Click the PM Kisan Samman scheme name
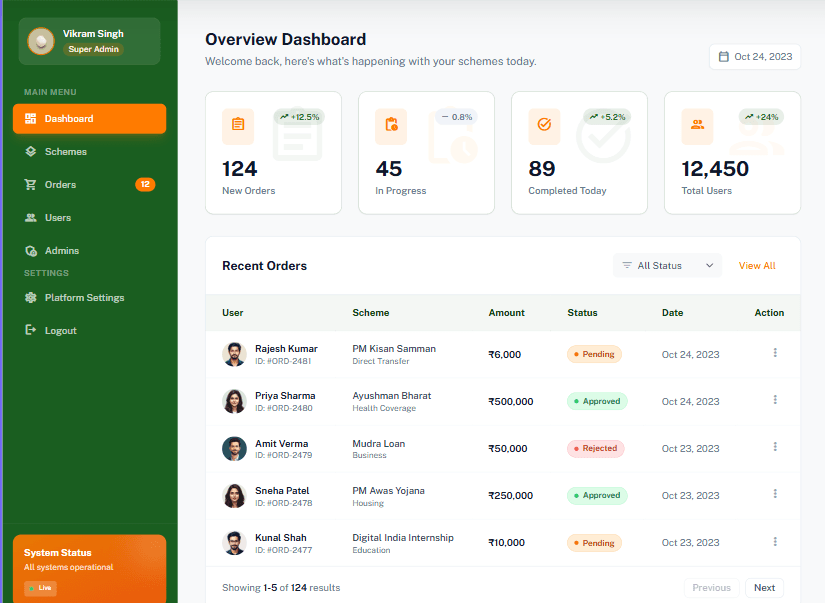This screenshot has width=825, height=603. click(x=394, y=349)
